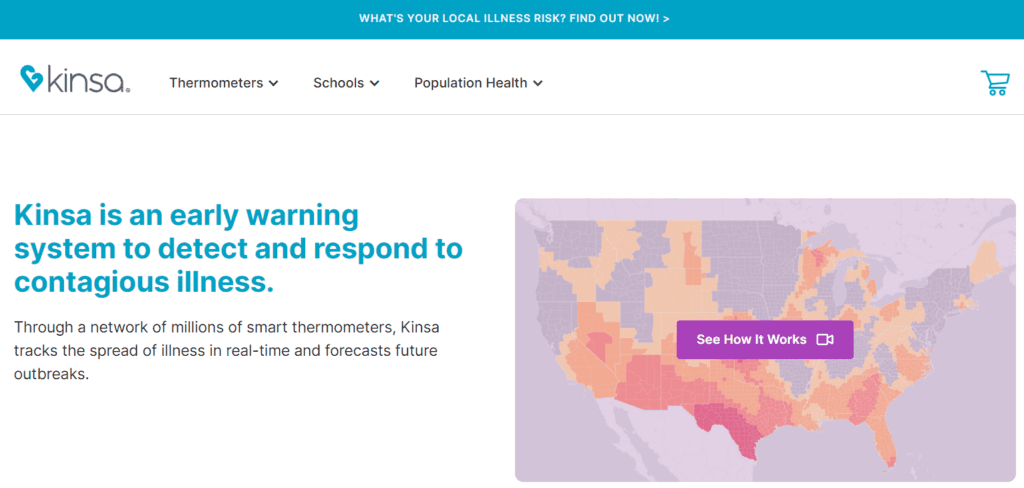Expand the Schools dropdown chevron

point(374,84)
